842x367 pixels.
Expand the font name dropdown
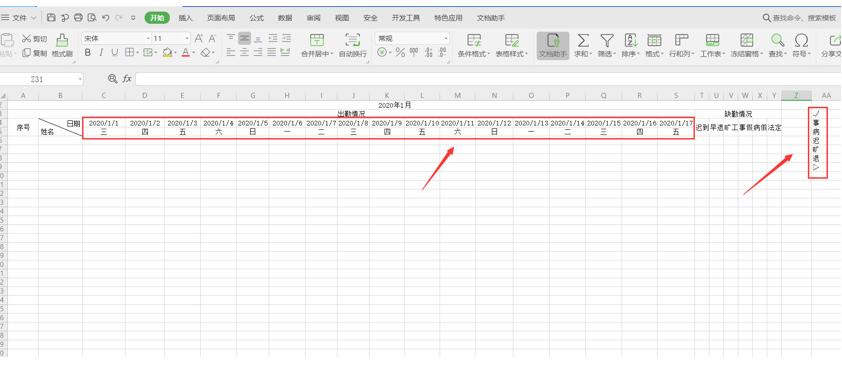point(148,39)
